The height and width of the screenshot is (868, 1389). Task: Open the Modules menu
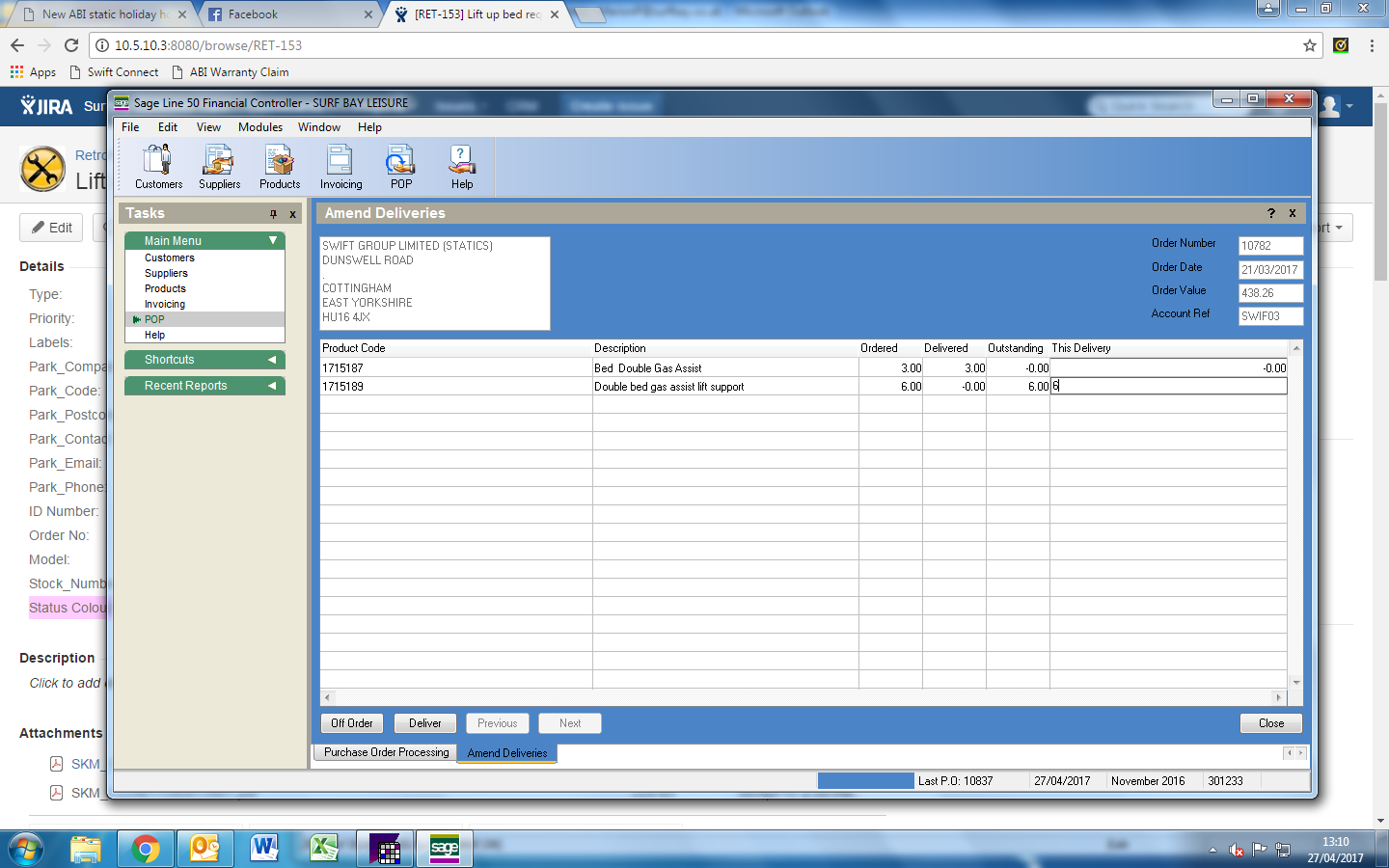[260, 127]
